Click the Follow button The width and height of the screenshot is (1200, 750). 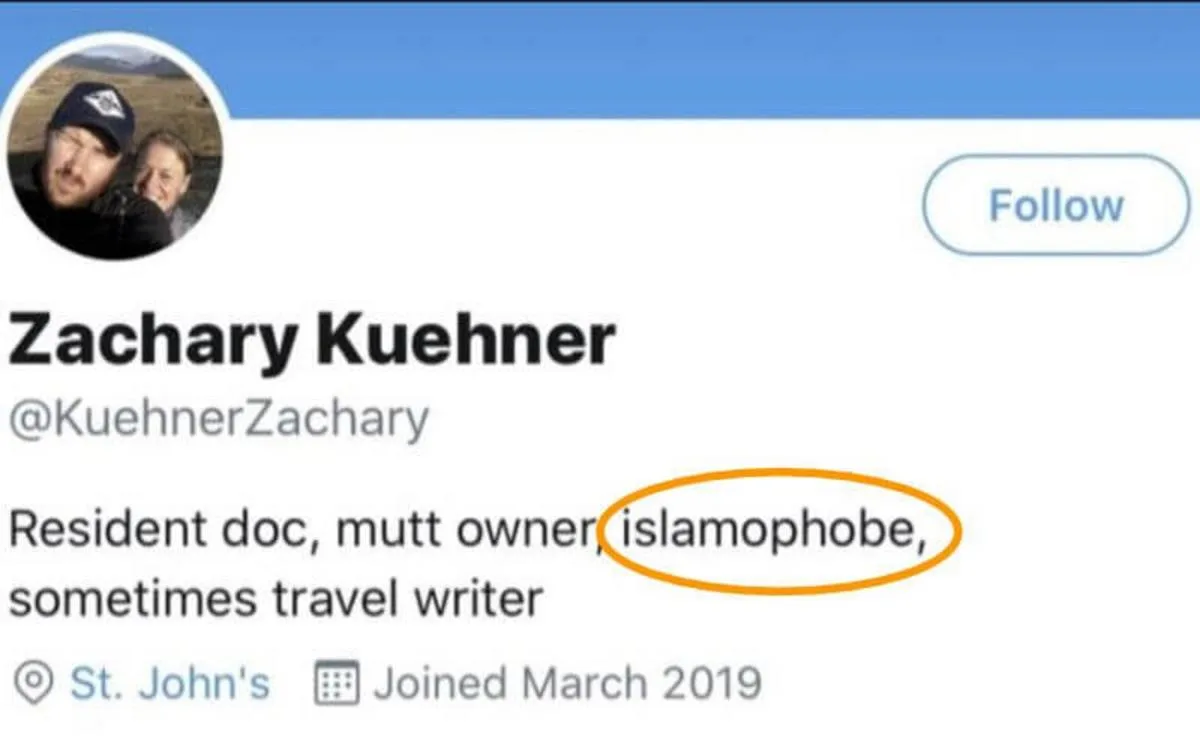click(x=1055, y=205)
